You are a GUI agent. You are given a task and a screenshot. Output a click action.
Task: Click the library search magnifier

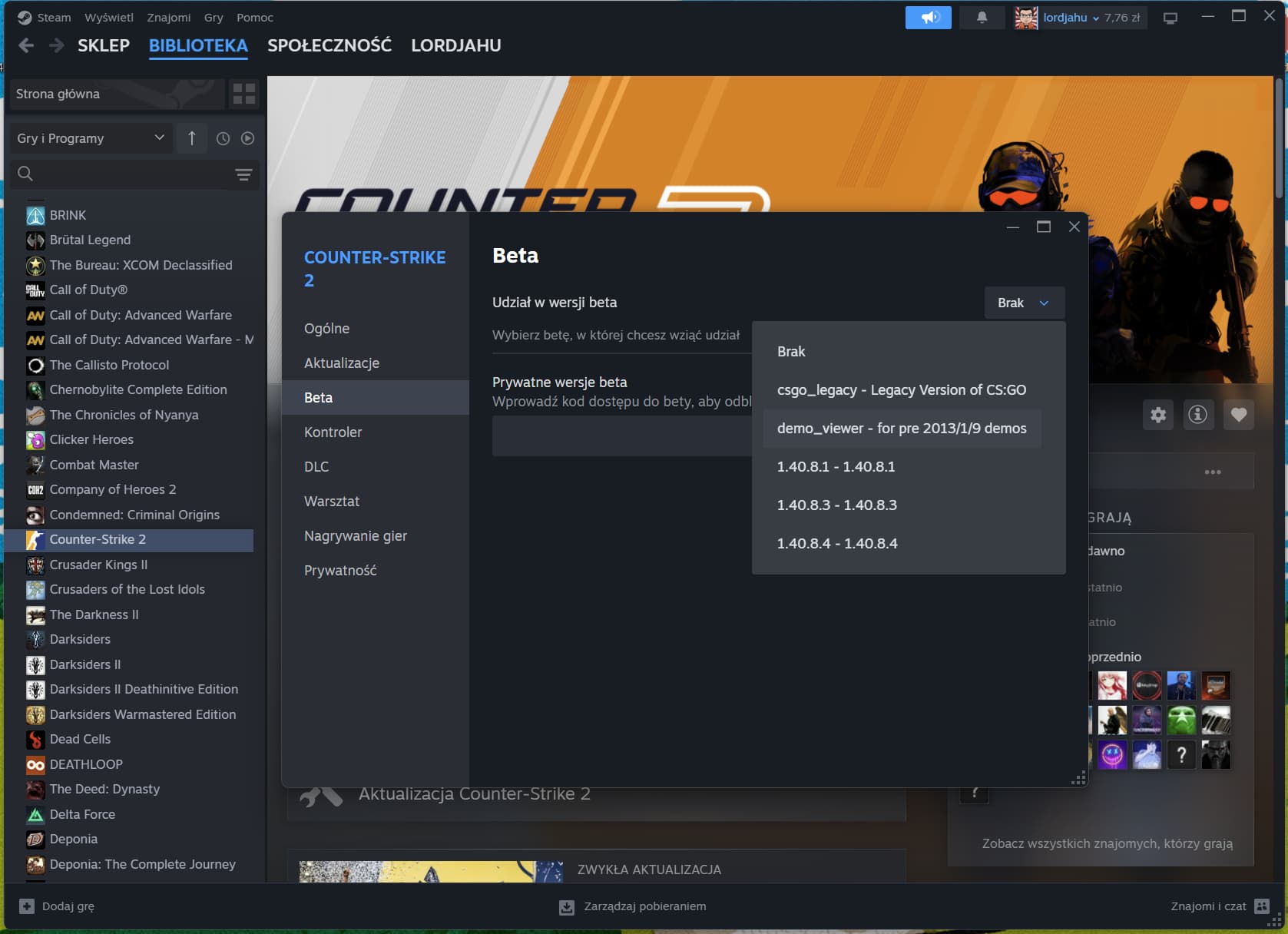25,174
